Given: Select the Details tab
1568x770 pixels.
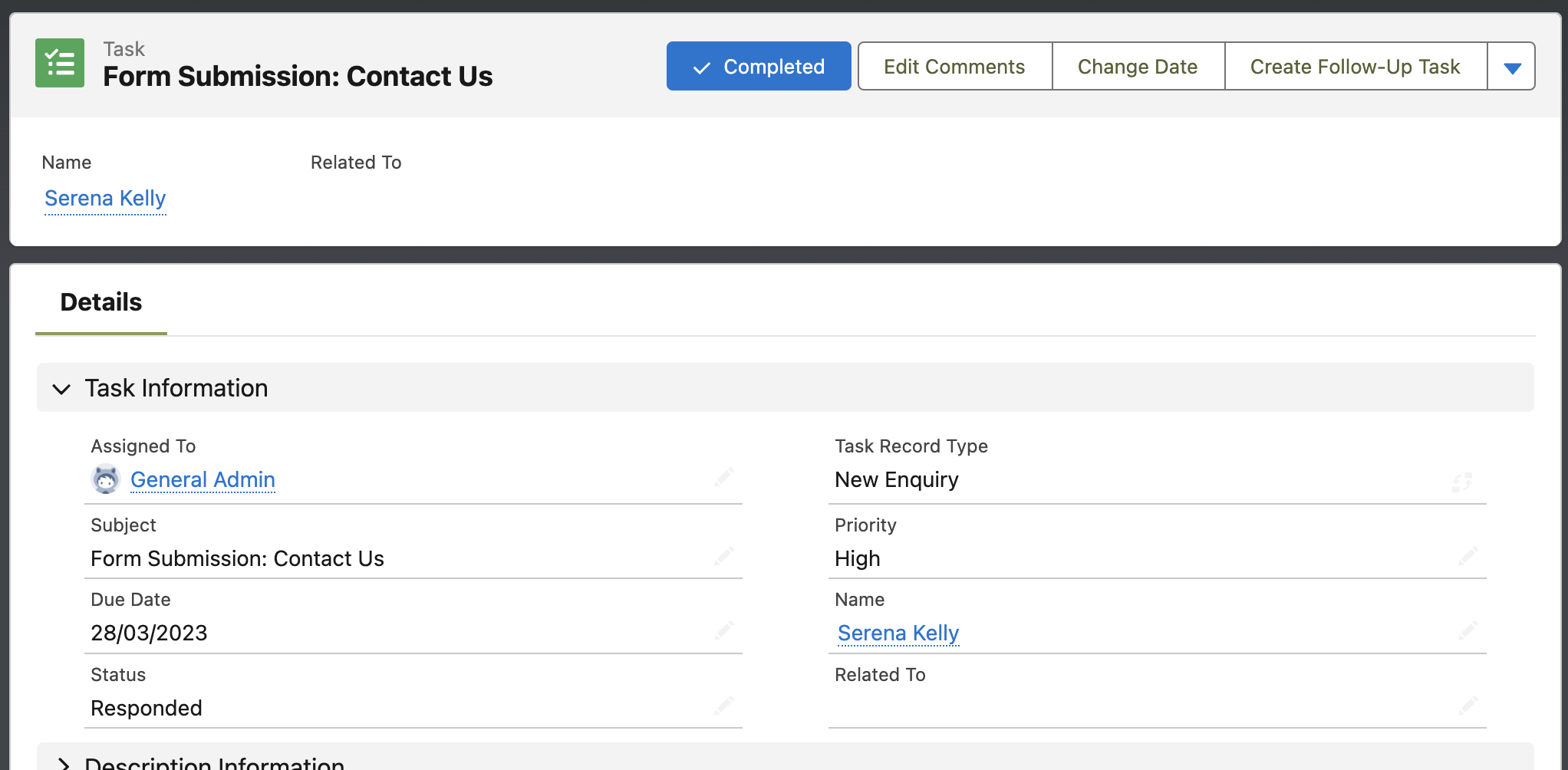Looking at the screenshot, I should 100,301.
